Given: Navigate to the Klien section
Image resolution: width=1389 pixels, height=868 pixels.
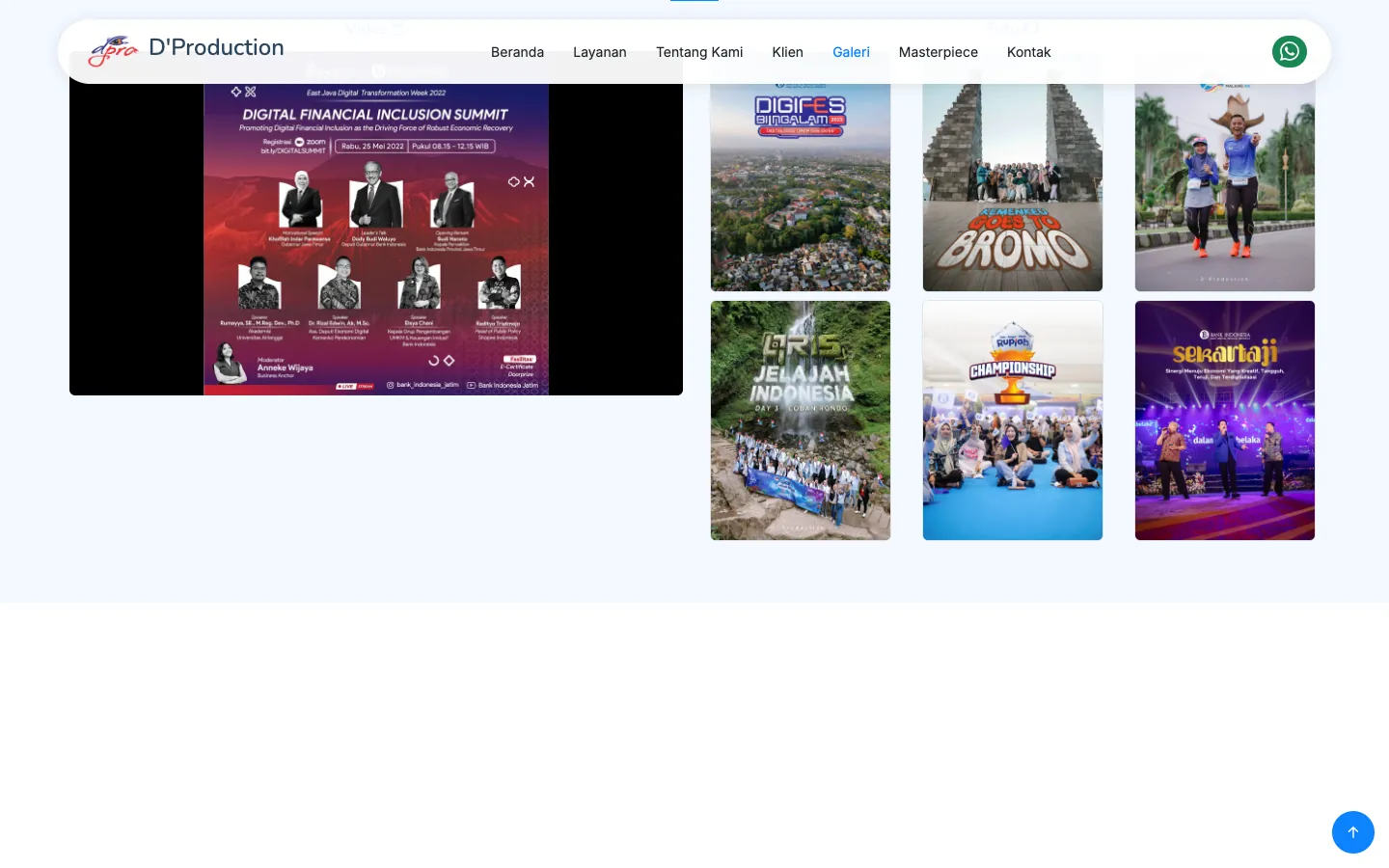Looking at the screenshot, I should coord(788,52).
